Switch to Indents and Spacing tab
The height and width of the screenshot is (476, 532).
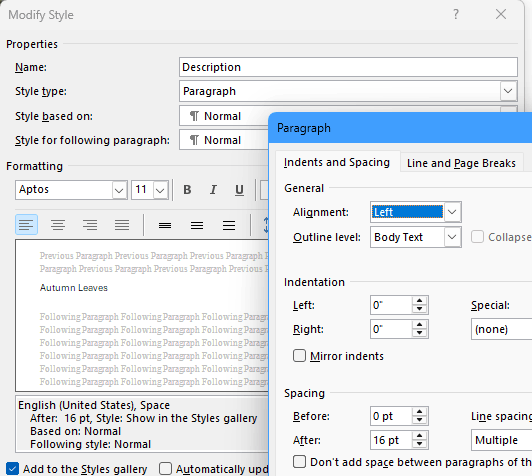(x=337, y=162)
